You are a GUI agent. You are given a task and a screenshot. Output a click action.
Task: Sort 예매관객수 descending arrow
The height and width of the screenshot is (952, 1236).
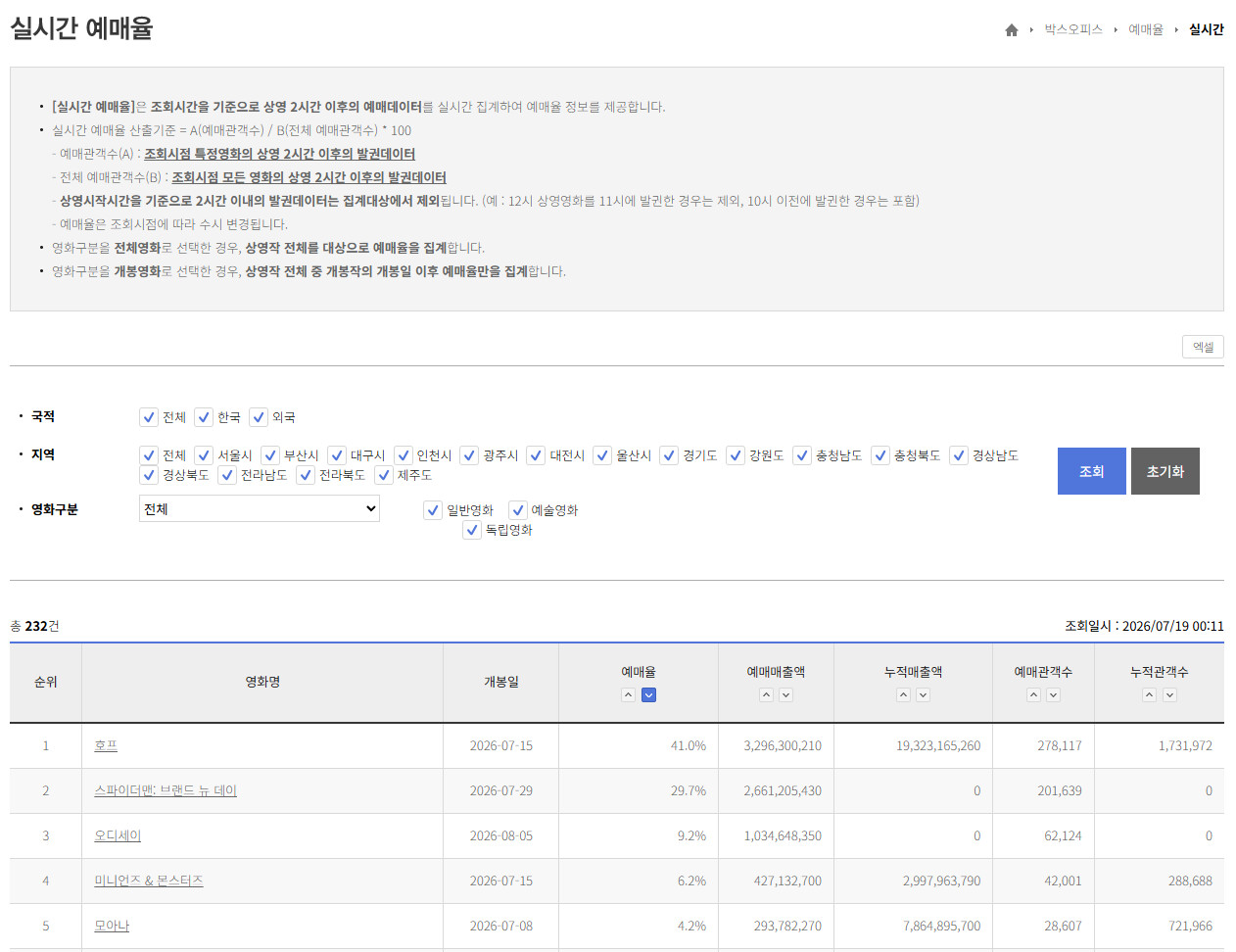click(1053, 695)
